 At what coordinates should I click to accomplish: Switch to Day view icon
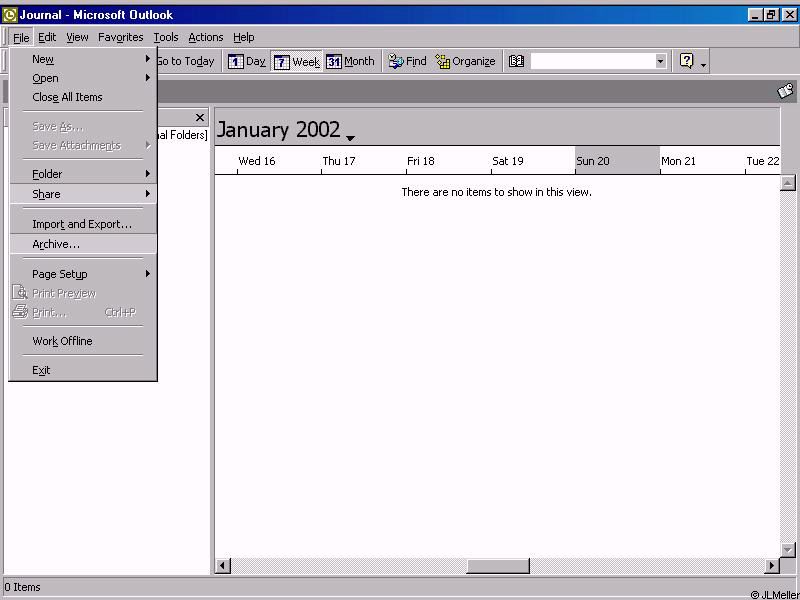(247, 61)
